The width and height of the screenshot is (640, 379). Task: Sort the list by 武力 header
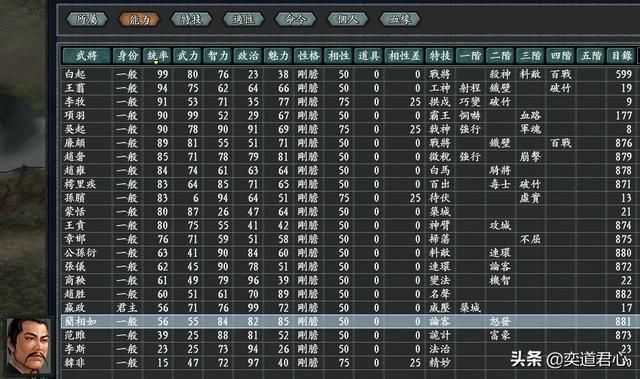[x=188, y=55]
